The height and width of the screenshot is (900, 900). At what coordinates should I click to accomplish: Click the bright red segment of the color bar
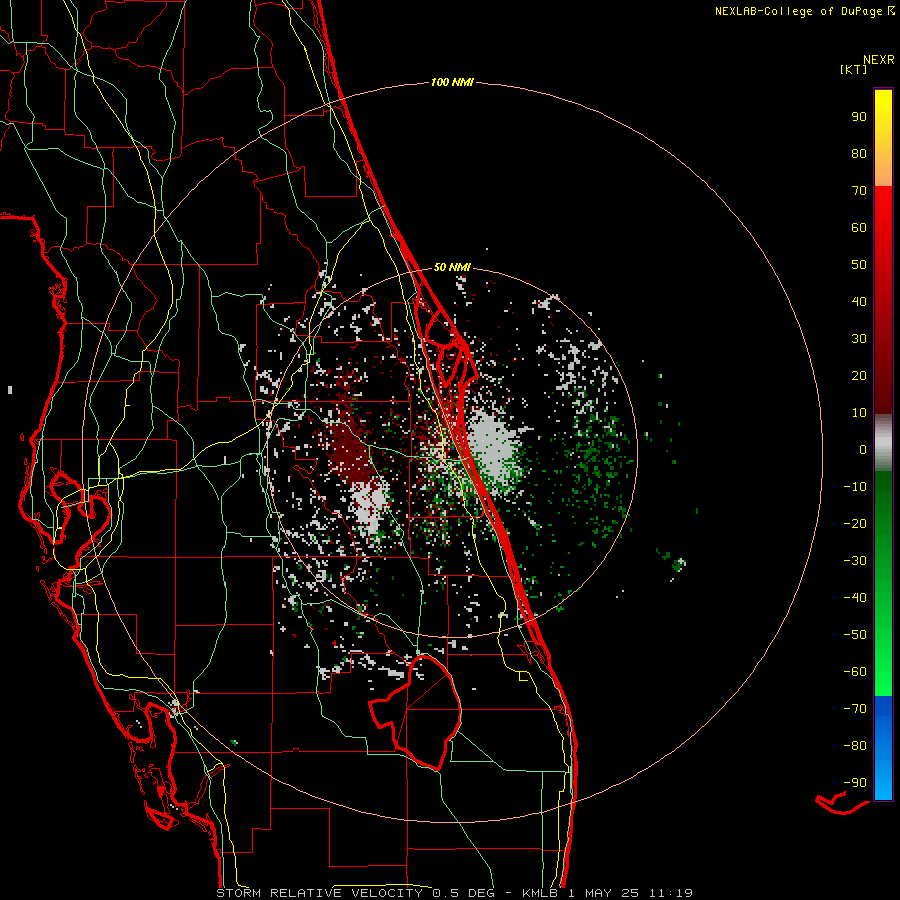click(x=883, y=230)
